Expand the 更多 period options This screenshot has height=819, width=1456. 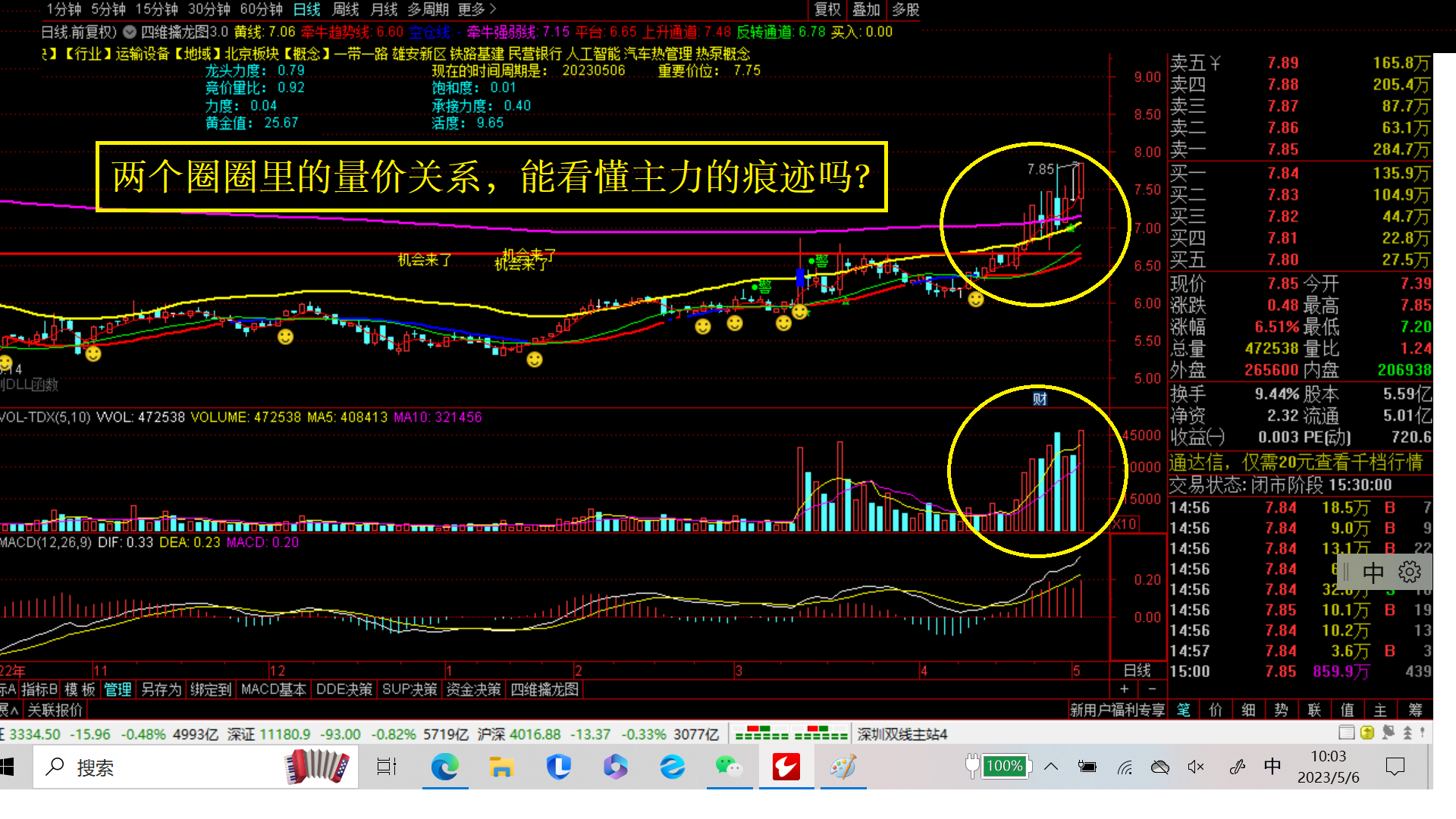tap(476, 10)
